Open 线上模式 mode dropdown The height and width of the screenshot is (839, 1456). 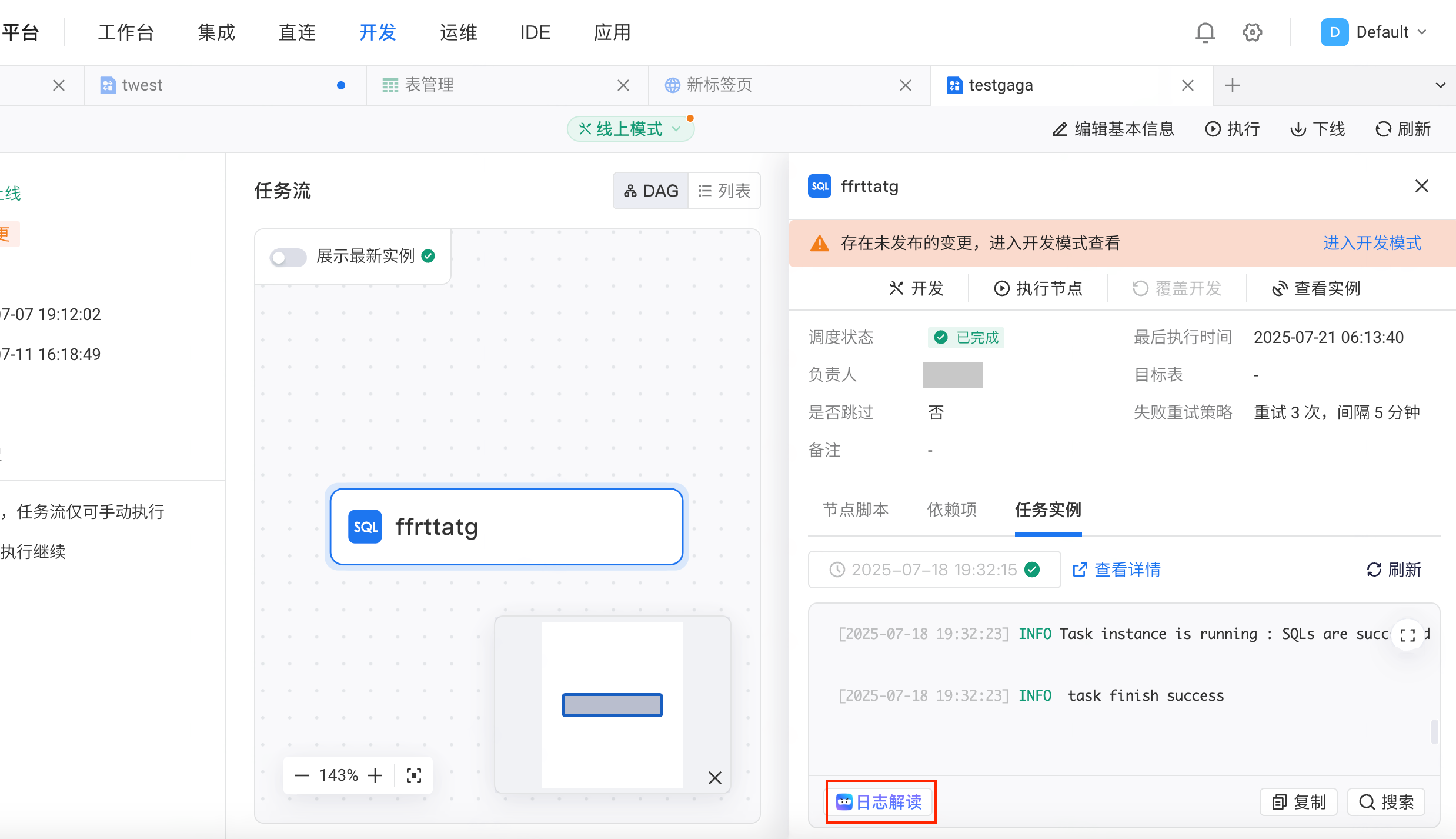tap(630, 129)
